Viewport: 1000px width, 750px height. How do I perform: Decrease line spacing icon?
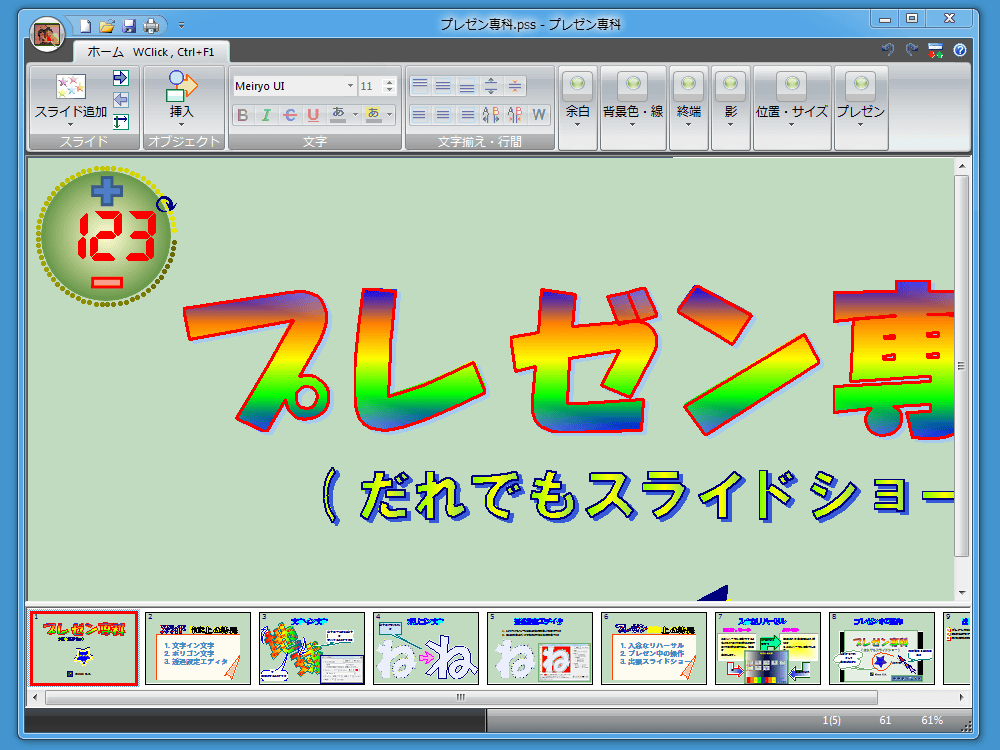pos(515,85)
